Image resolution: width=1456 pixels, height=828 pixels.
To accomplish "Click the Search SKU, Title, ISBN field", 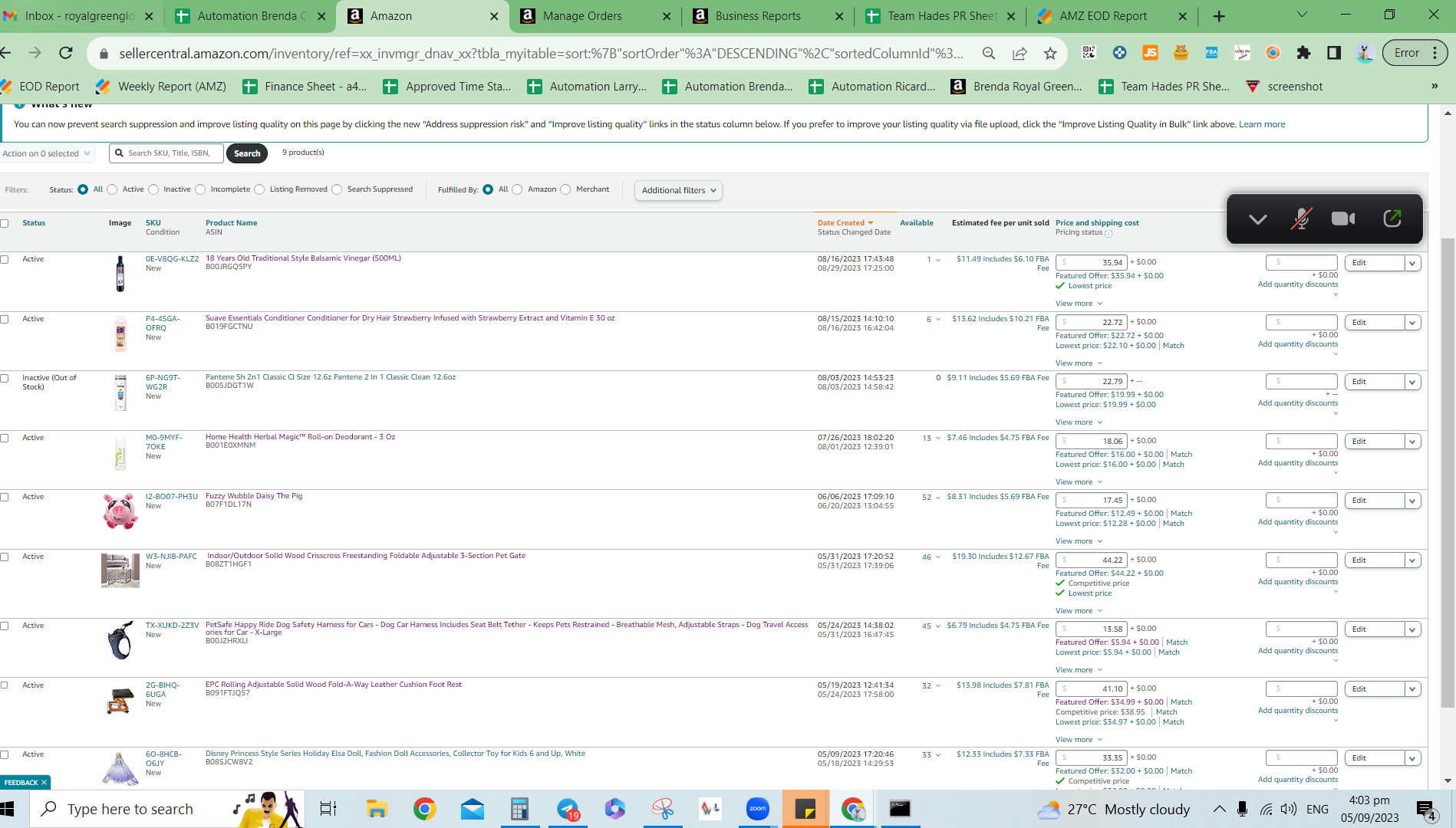I will click(x=166, y=153).
